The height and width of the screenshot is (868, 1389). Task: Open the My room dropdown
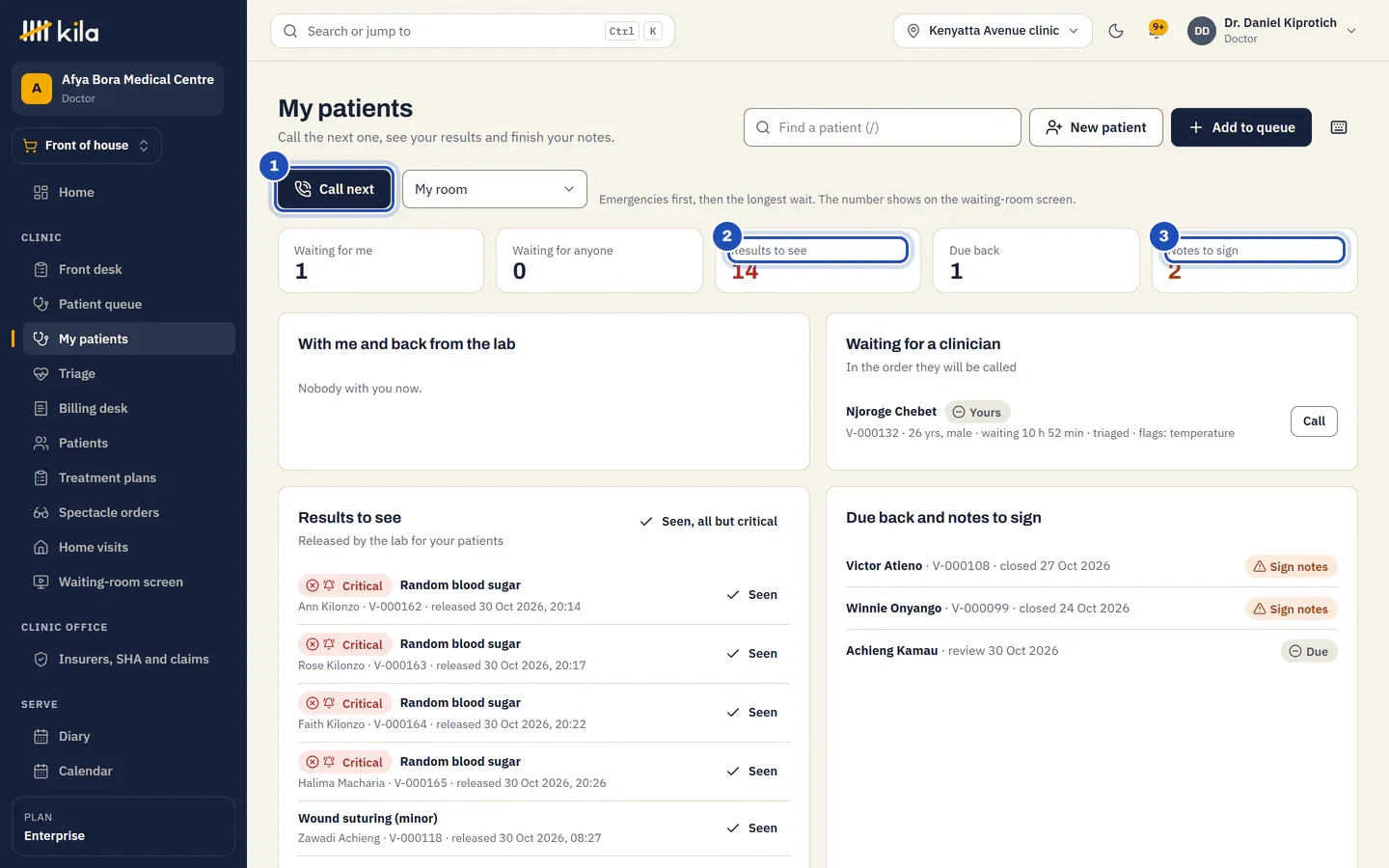[x=495, y=189]
